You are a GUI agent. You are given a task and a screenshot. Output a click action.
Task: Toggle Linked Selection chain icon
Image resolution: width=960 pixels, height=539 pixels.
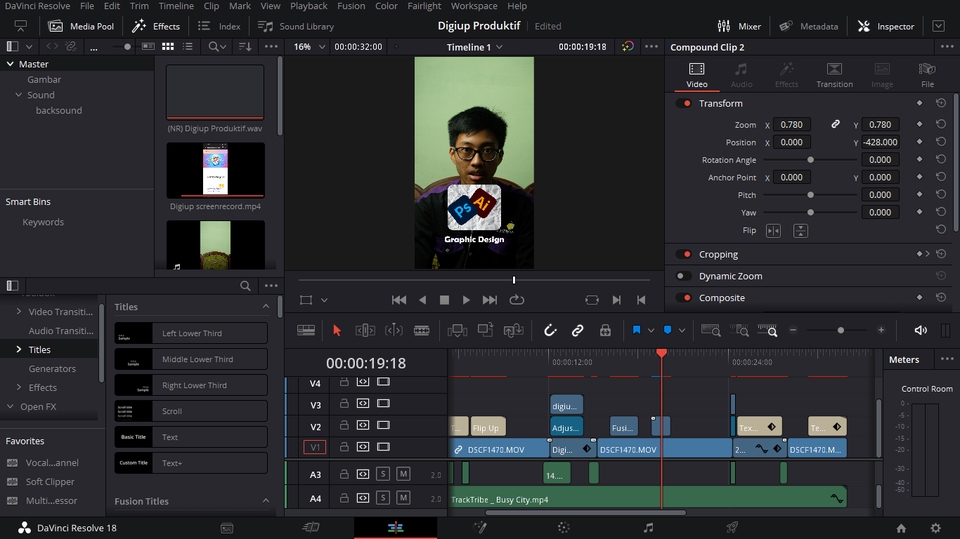(x=577, y=330)
